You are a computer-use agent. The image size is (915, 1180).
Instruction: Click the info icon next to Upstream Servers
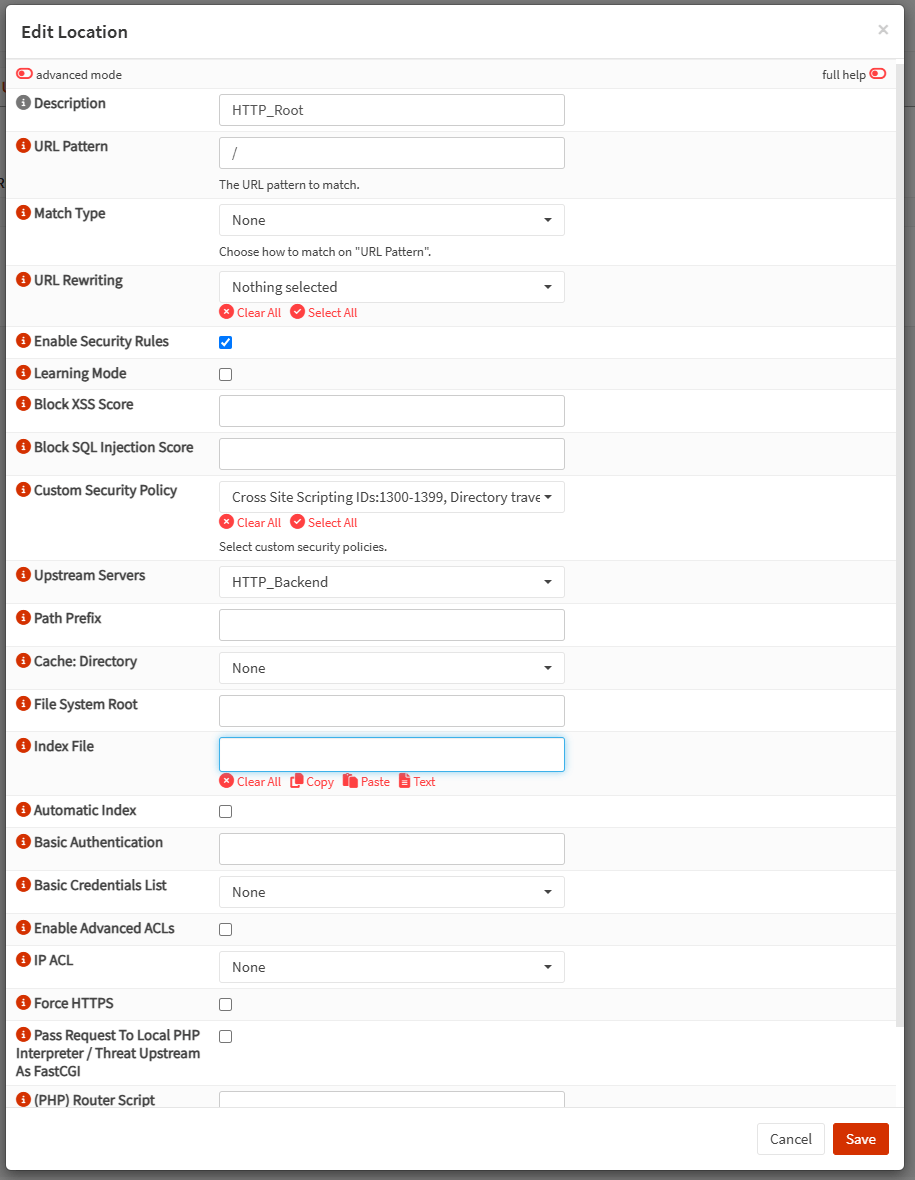tap(23, 574)
